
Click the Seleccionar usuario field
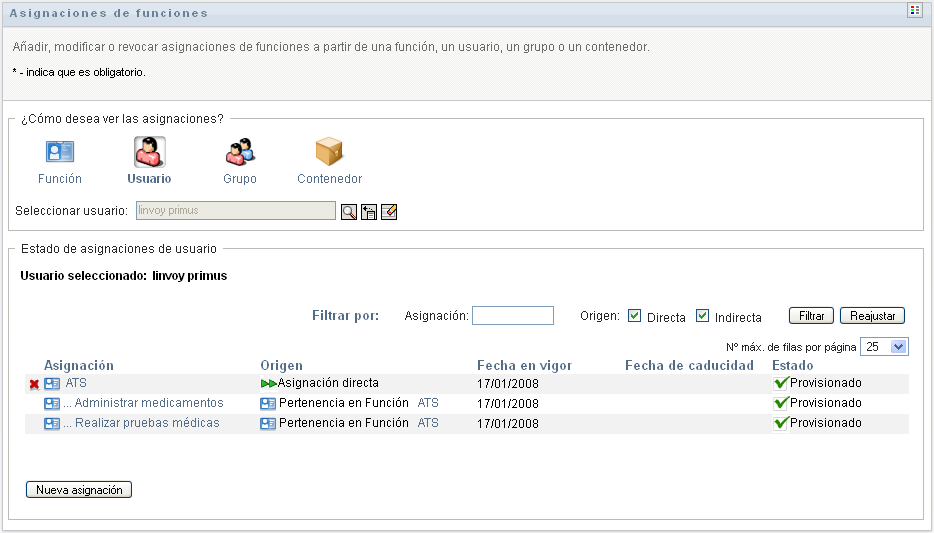point(236,210)
